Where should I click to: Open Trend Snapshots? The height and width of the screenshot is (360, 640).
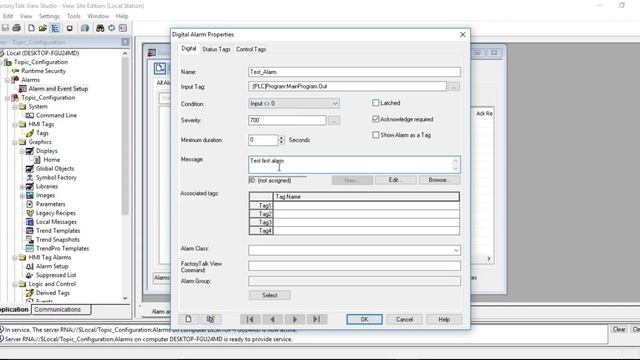[58, 240]
